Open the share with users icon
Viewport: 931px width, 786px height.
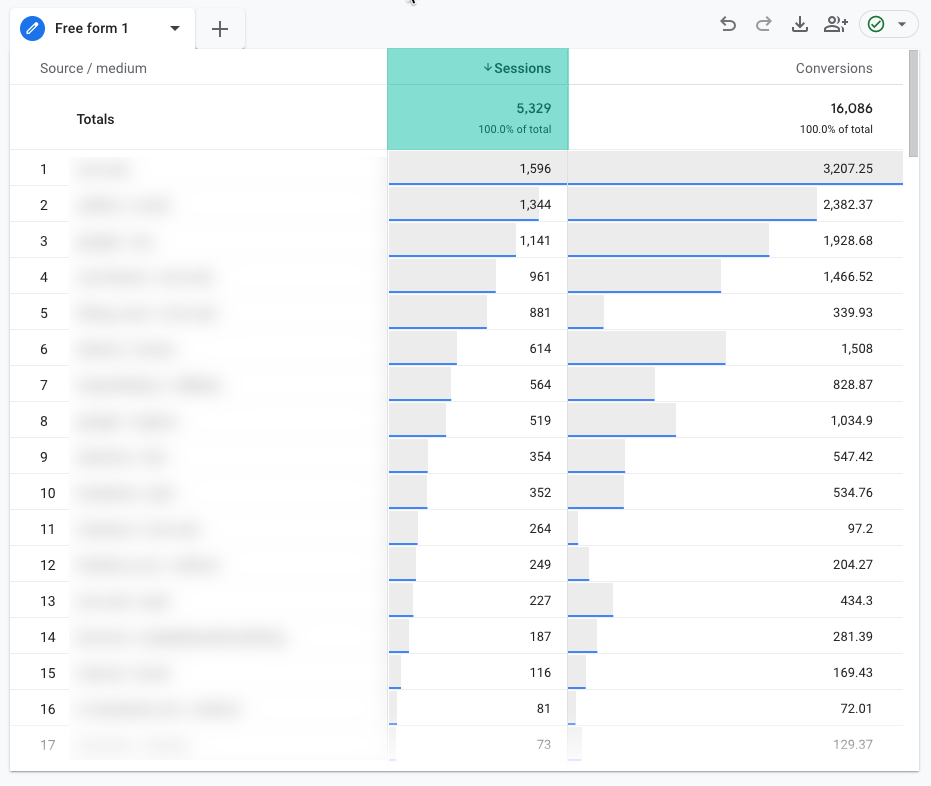coord(835,25)
